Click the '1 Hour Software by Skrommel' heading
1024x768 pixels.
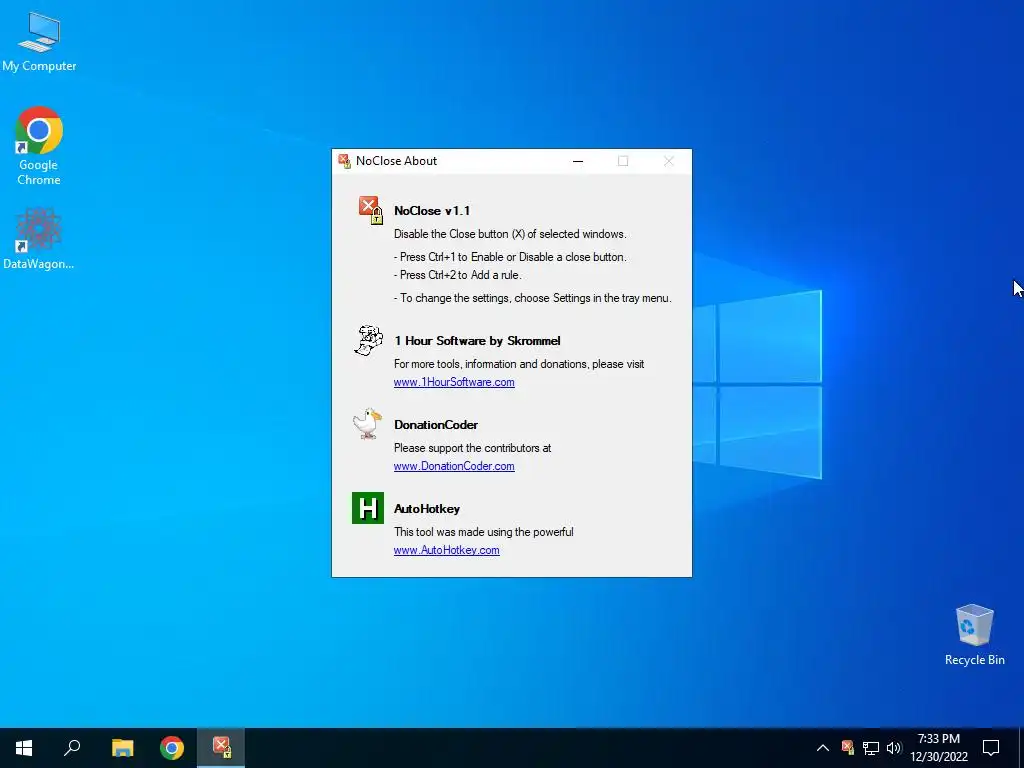[477, 341]
